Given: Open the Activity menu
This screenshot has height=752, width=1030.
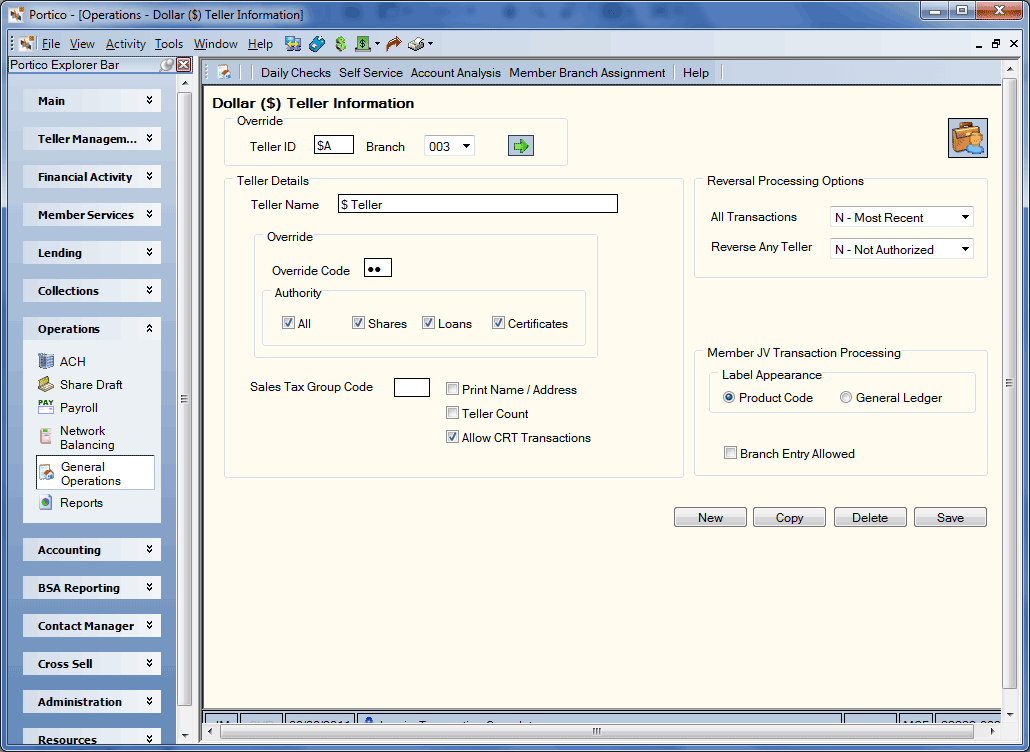Looking at the screenshot, I should (125, 44).
